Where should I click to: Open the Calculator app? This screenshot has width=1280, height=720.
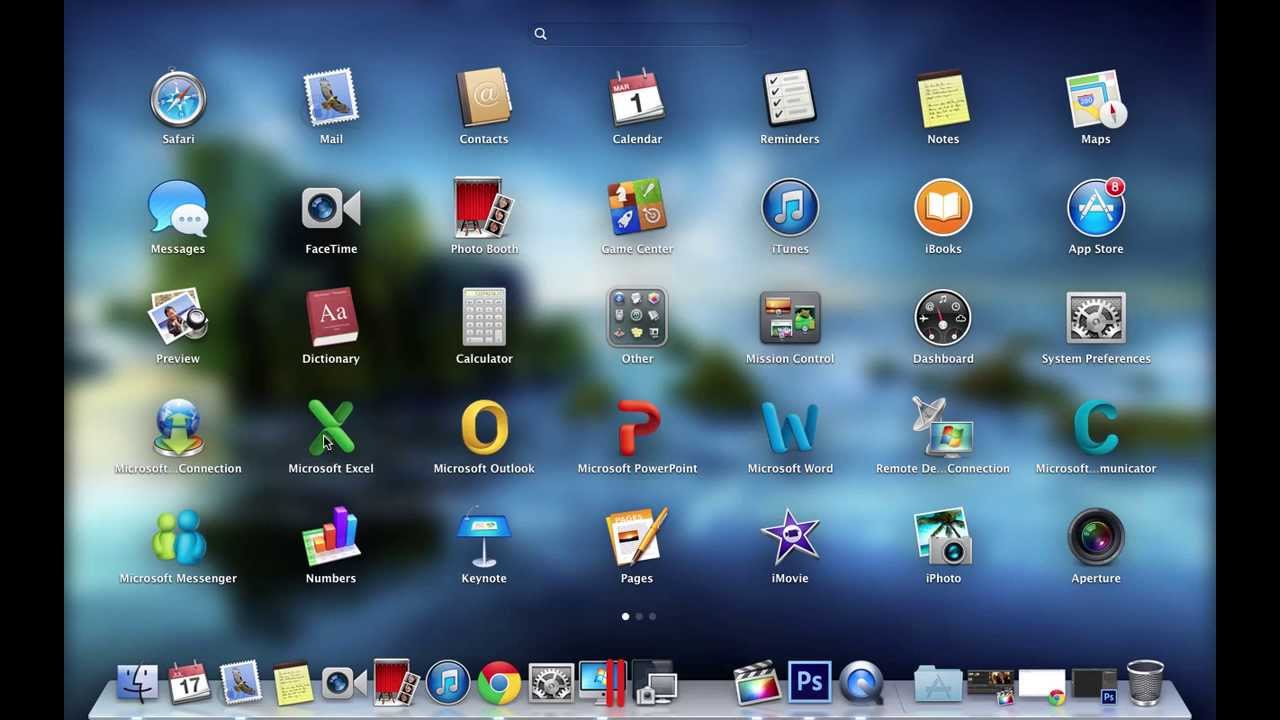tap(484, 319)
